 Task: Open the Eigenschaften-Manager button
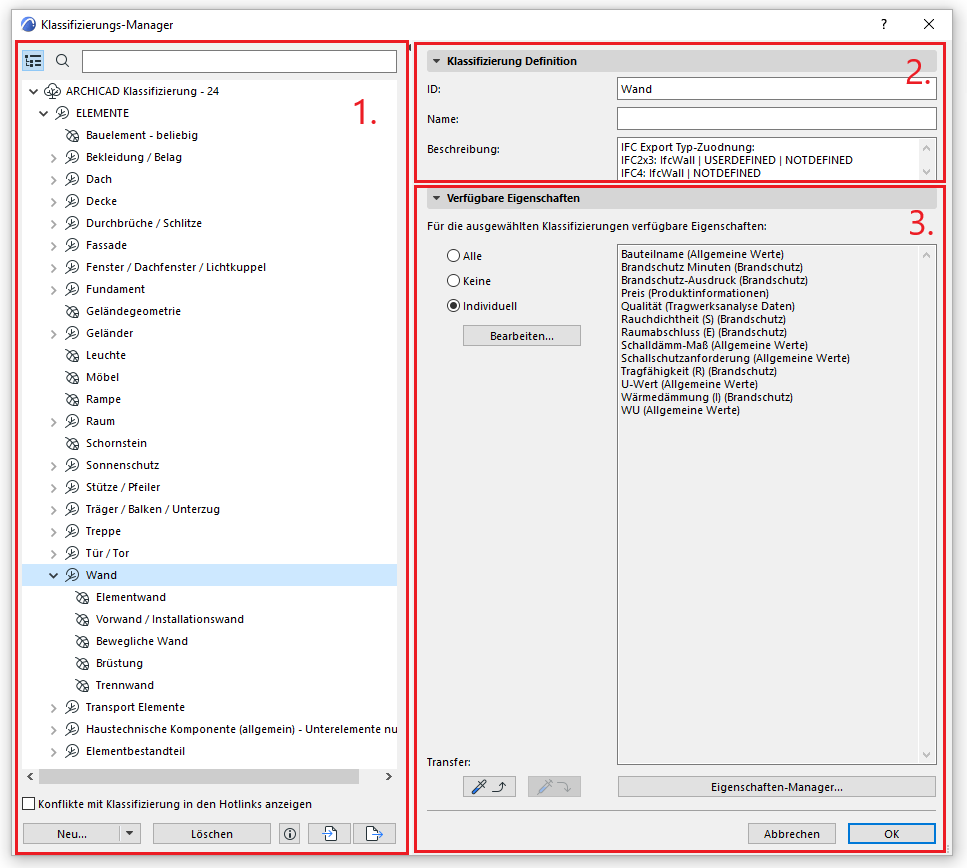tap(776, 787)
